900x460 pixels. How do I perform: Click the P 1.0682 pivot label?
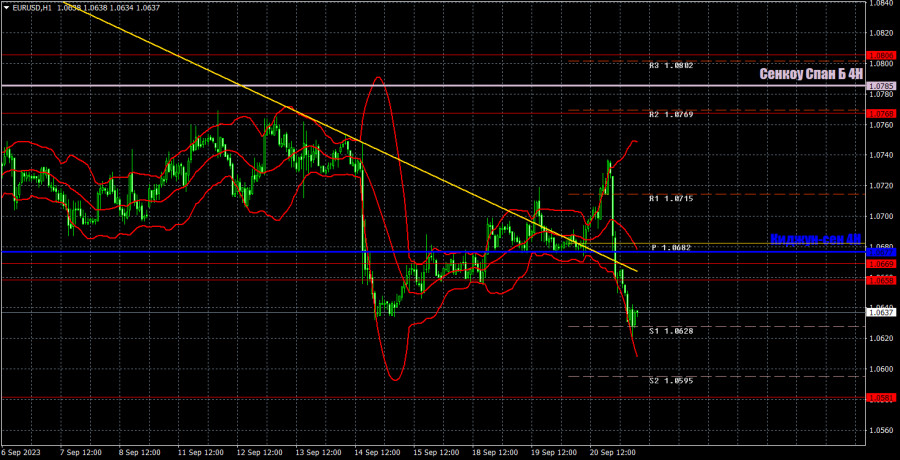[672, 248]
